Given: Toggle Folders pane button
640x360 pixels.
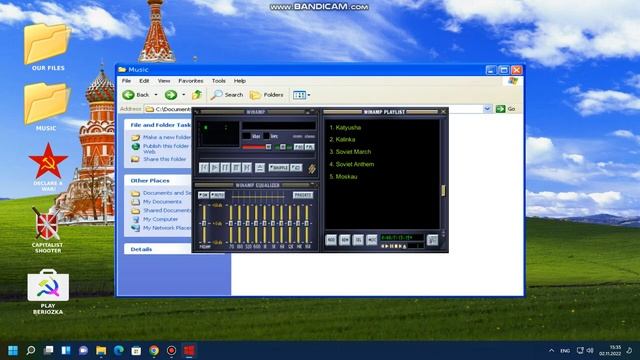Looking at the screenshot, I should [267, 95].
